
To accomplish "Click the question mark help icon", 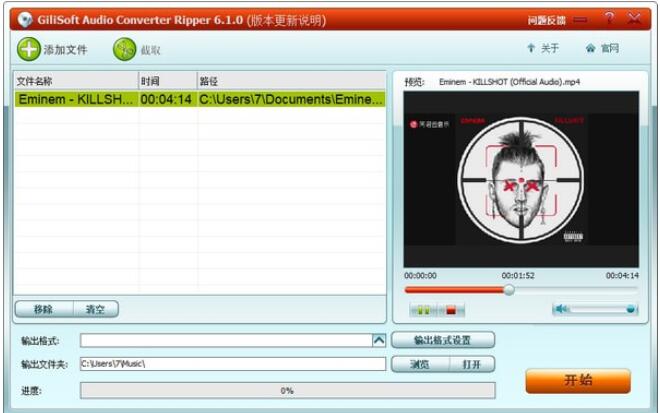I will (609, 19).
